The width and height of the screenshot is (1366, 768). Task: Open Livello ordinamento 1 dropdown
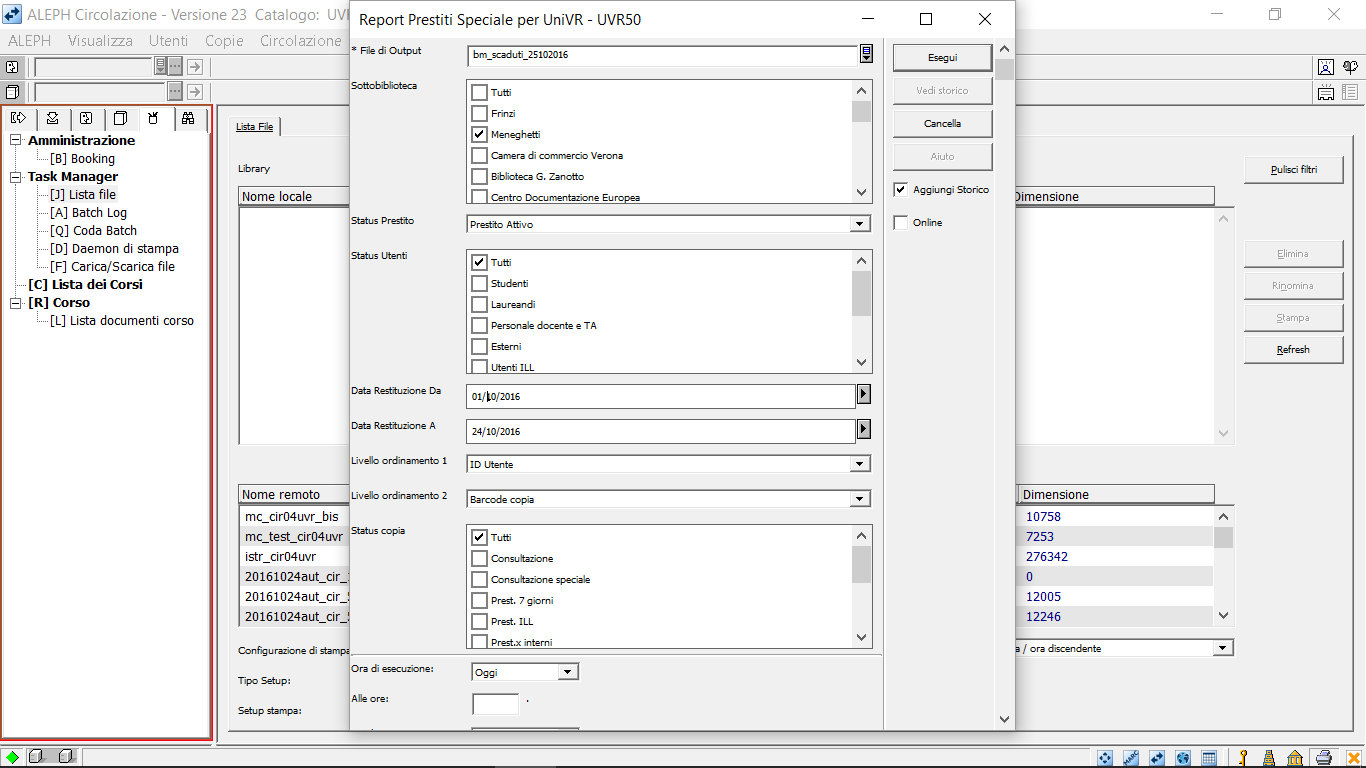pos(859,464)
